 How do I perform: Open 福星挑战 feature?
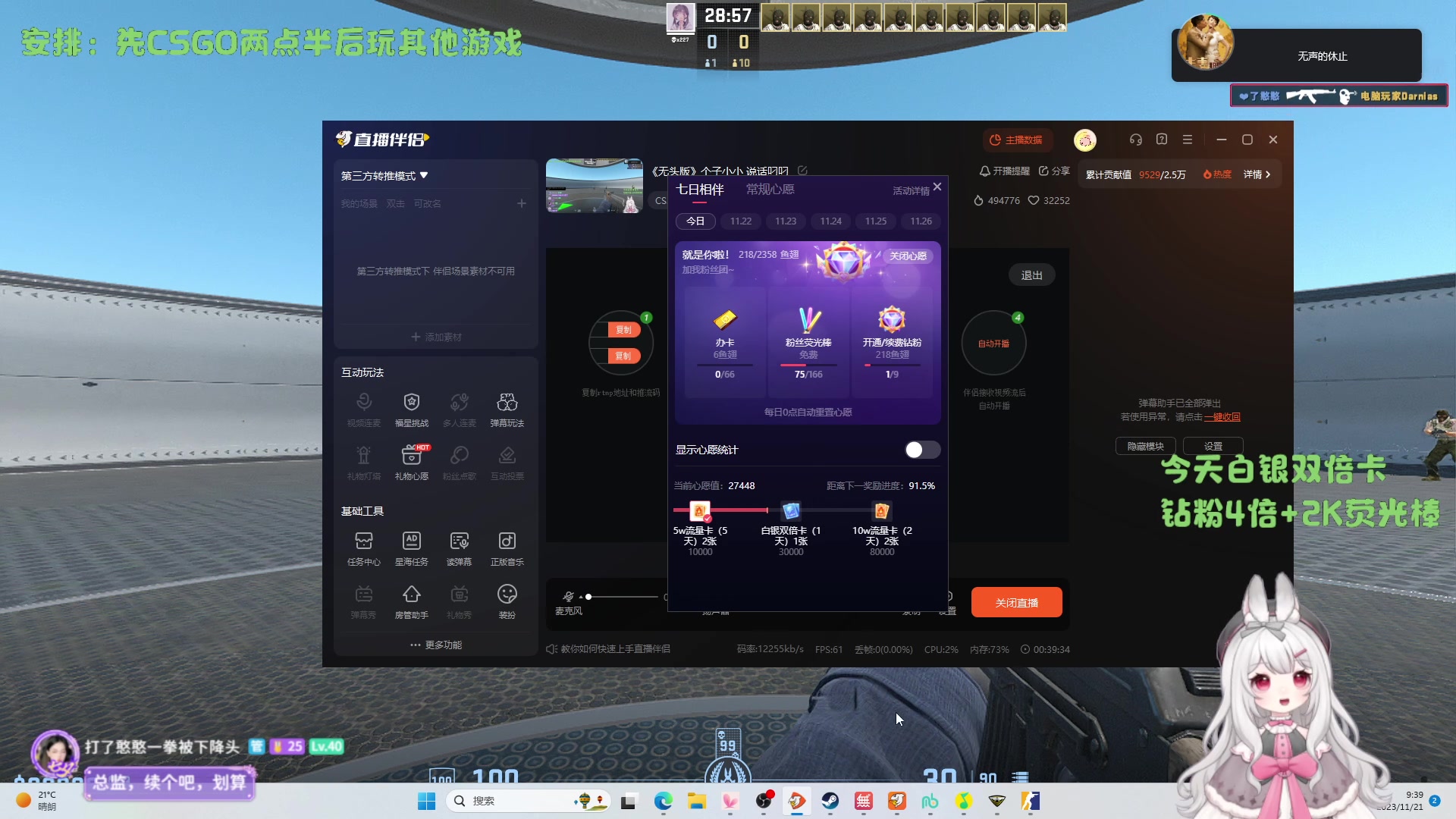(x=412, y=409)
